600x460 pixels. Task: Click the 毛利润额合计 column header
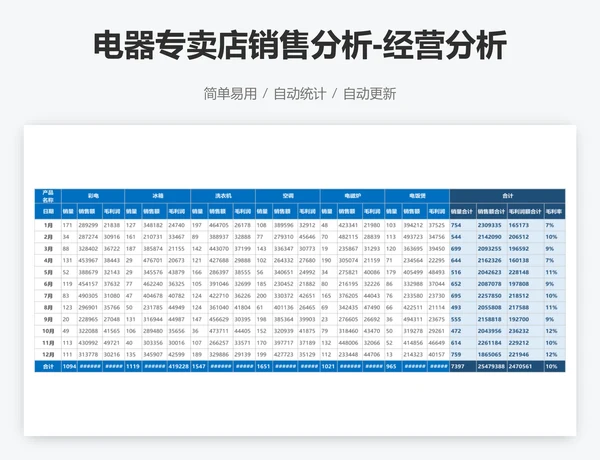coord(525,211)
